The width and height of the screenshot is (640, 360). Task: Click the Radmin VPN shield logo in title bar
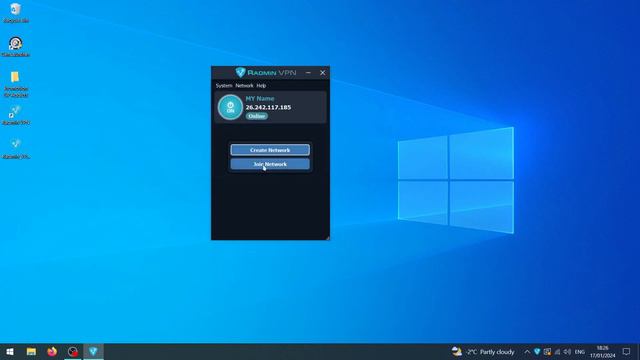[x=240, y=72]
